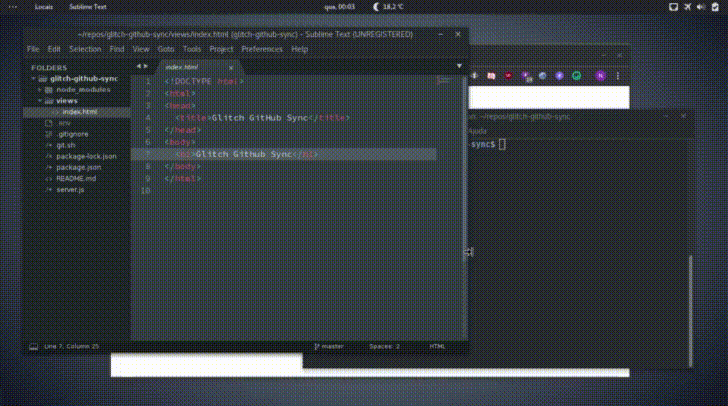Screen dimensions: 728x406
Task: Select the views folder name
Action: coord(66,101)
